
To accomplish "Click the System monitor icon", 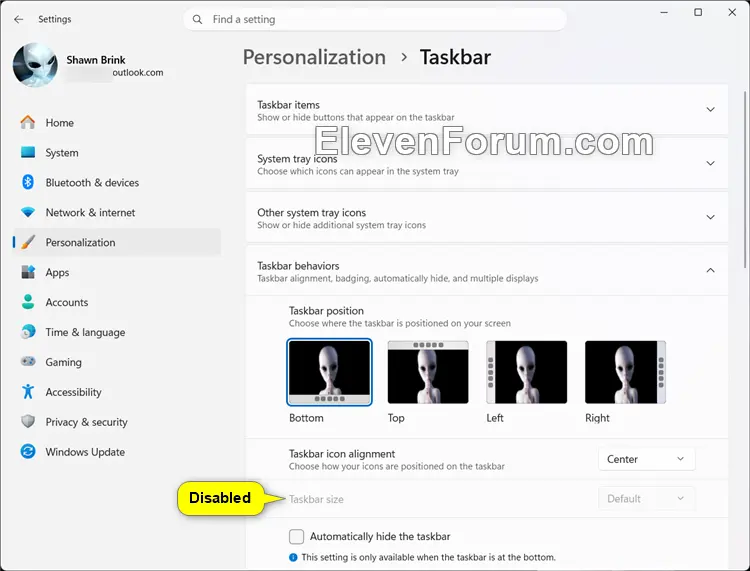I will click(x=28, y=153).
